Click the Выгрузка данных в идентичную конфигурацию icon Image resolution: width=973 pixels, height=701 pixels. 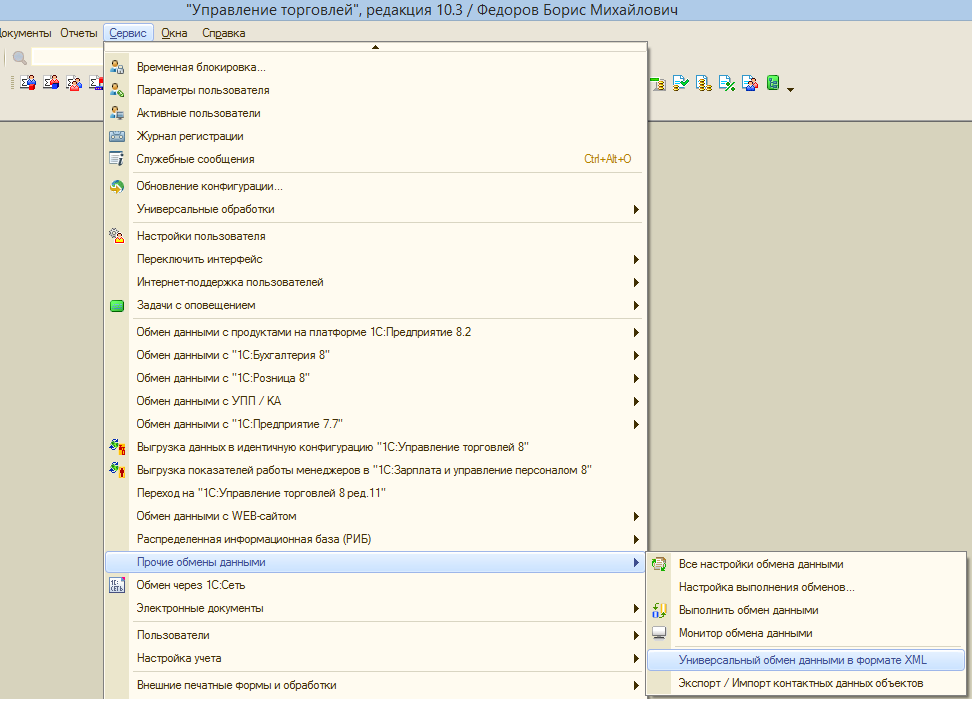coord(117,447)
